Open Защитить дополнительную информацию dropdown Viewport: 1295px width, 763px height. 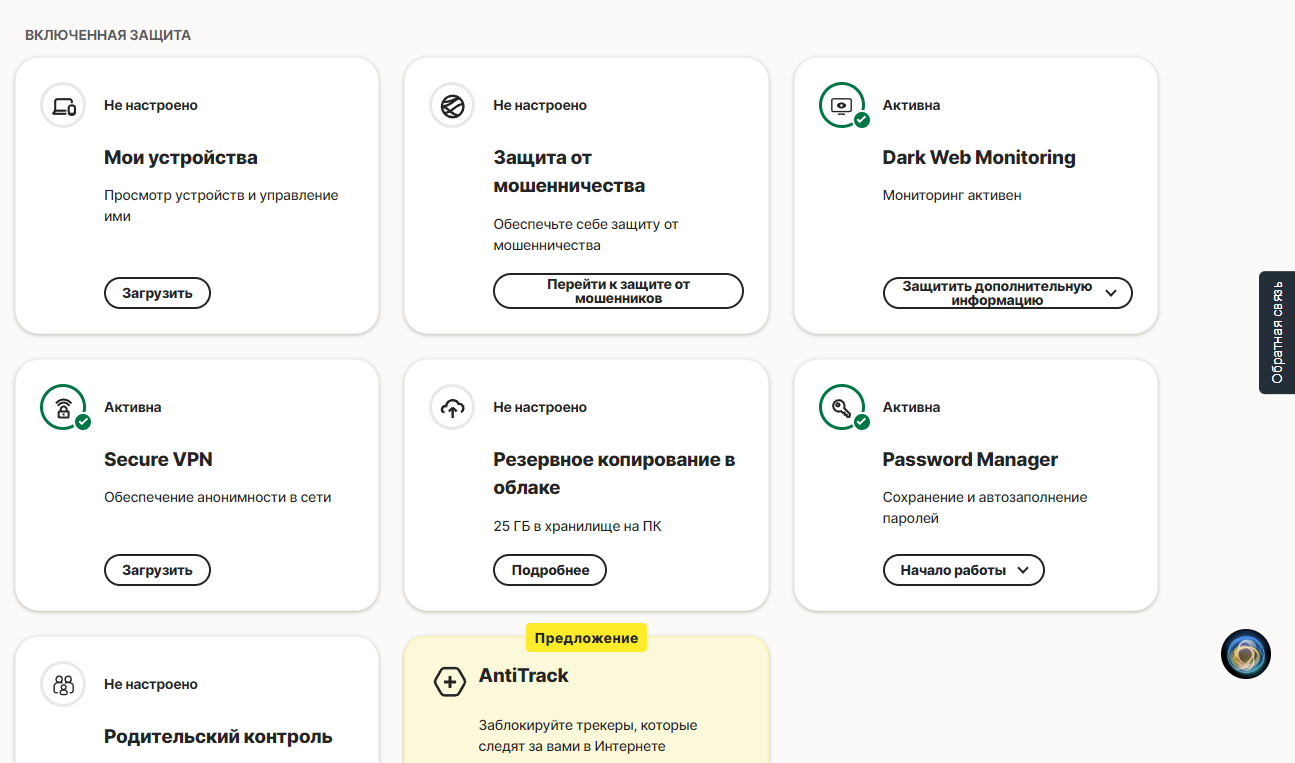click(x=1007, y=293)
